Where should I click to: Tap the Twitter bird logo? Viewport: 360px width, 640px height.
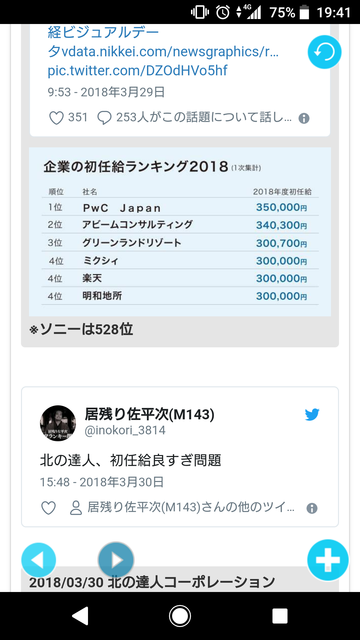coord(312,415)
